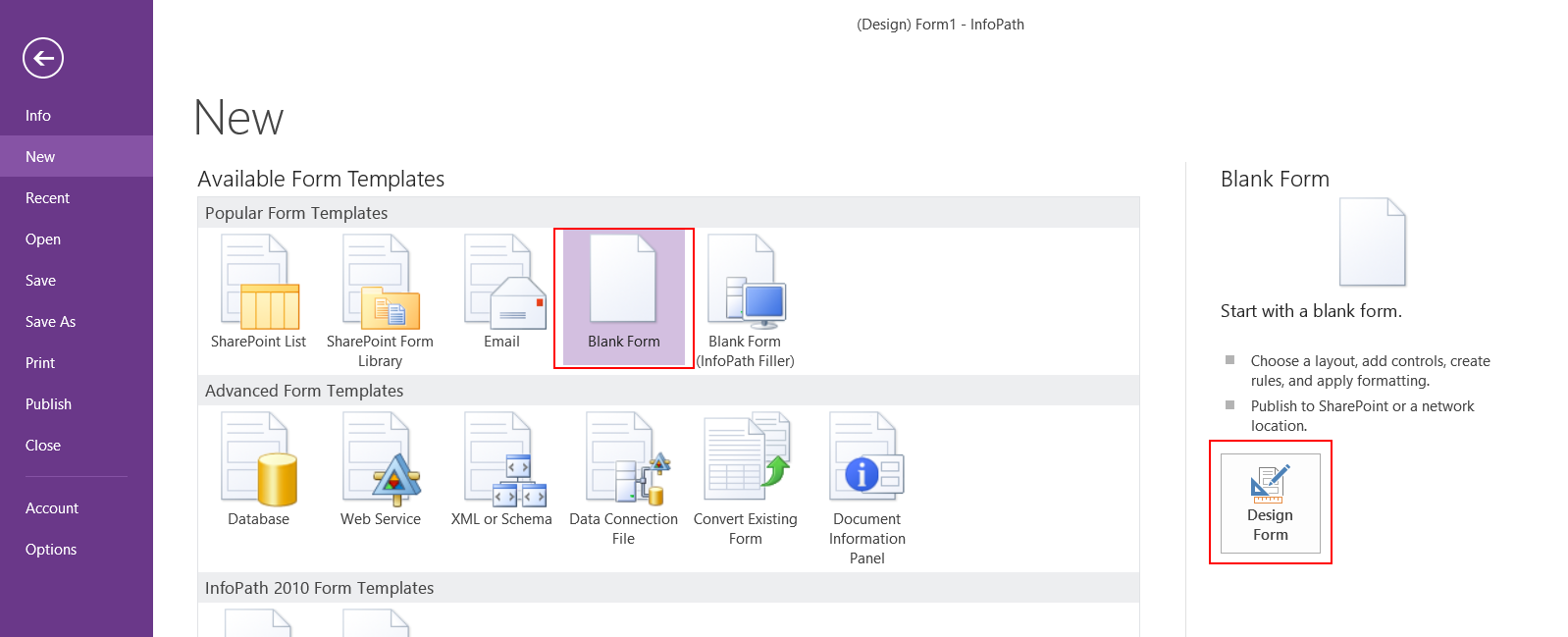Open the Account page
This screenshot has height=637, width=1568.
point(77,507)
